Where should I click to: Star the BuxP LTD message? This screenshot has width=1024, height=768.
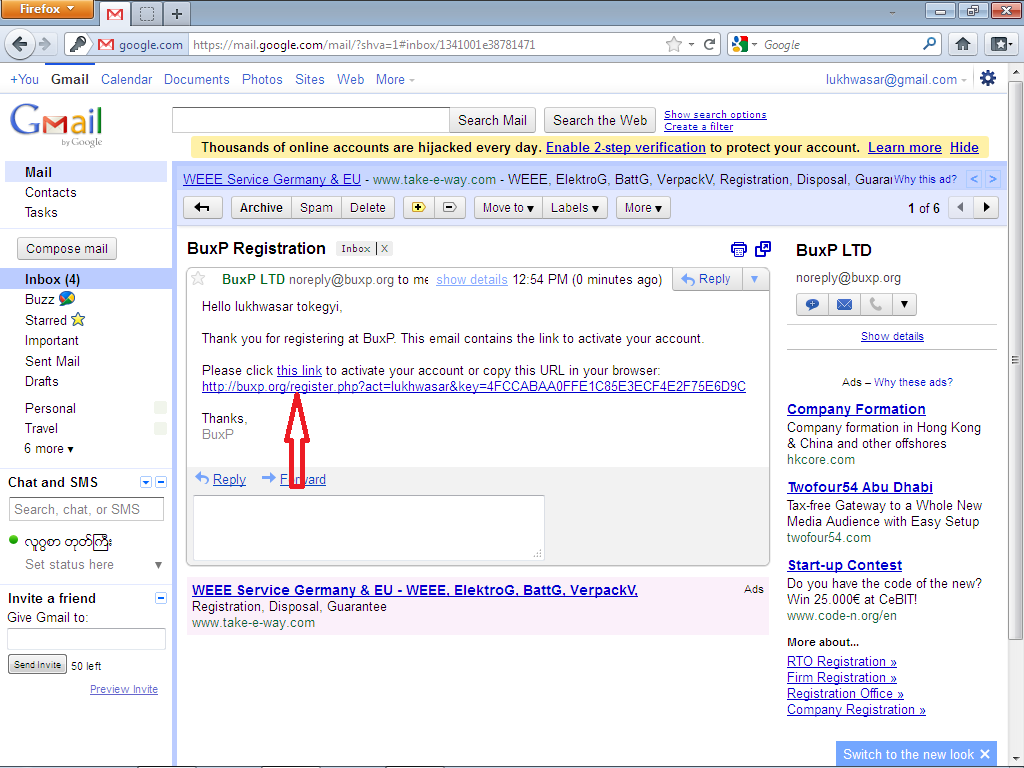click(198, 279)
